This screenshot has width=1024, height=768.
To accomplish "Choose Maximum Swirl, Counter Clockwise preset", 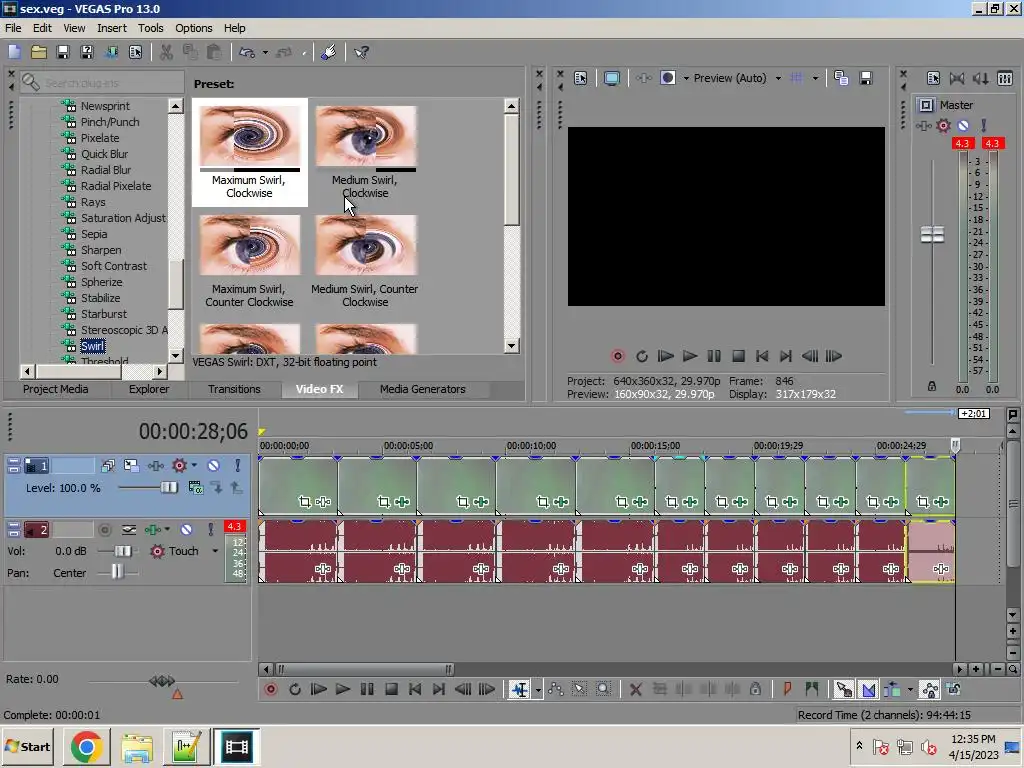I will [x=249, y=262].
